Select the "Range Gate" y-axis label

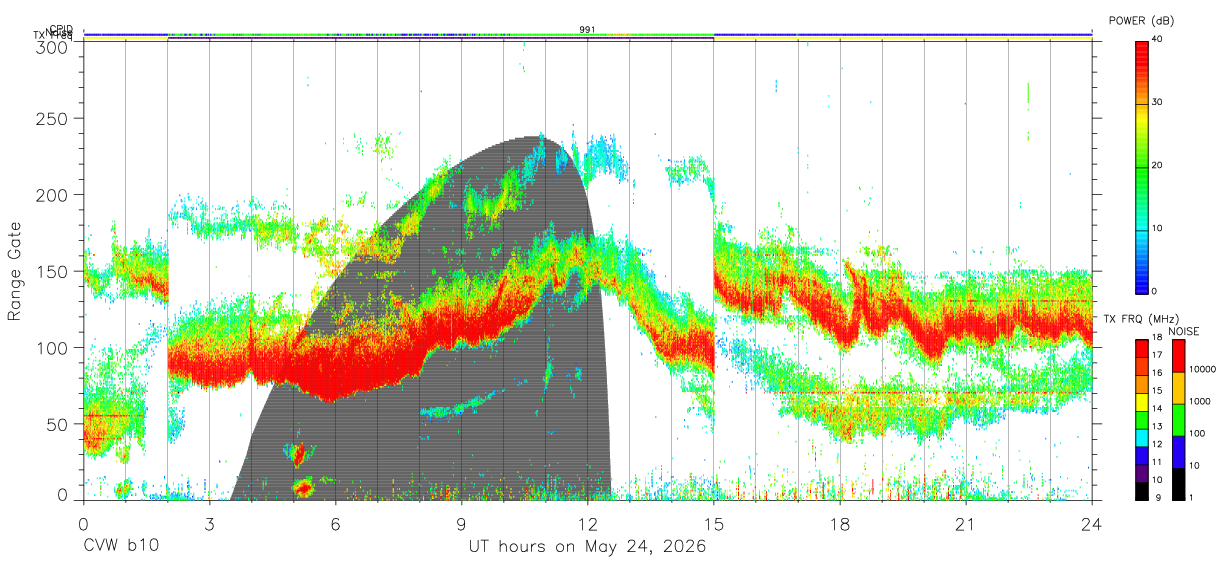(x=15, y=271)
